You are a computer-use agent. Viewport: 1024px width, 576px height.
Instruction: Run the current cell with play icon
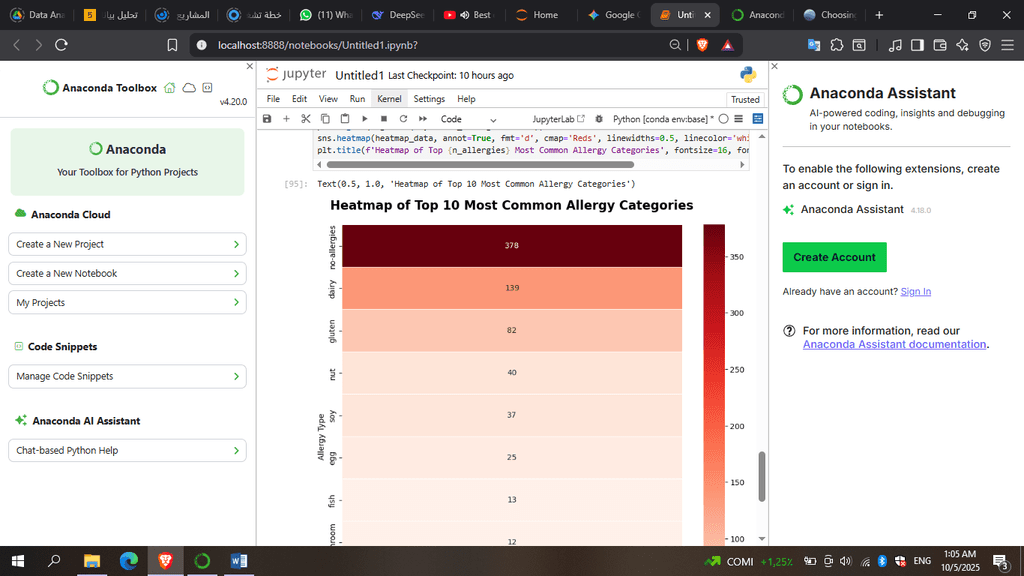(364, 119)
